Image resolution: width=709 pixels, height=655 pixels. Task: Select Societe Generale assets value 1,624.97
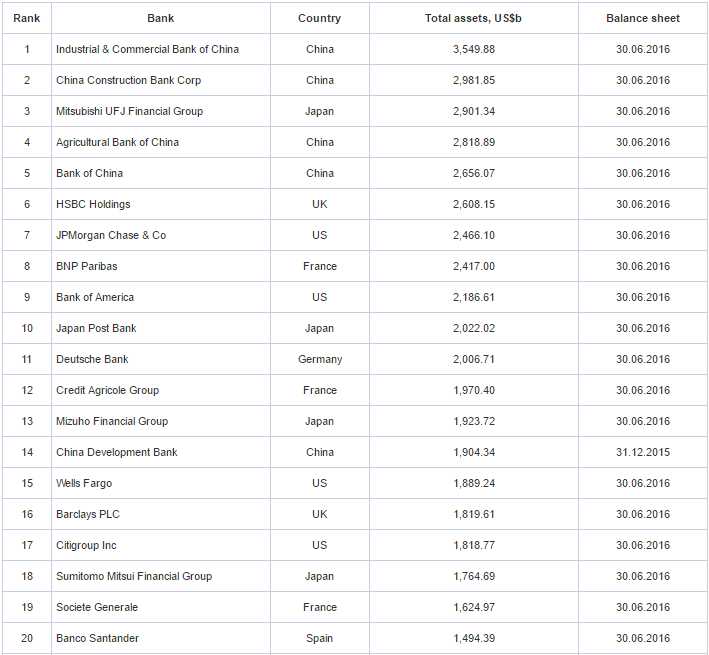click(473, 607)
